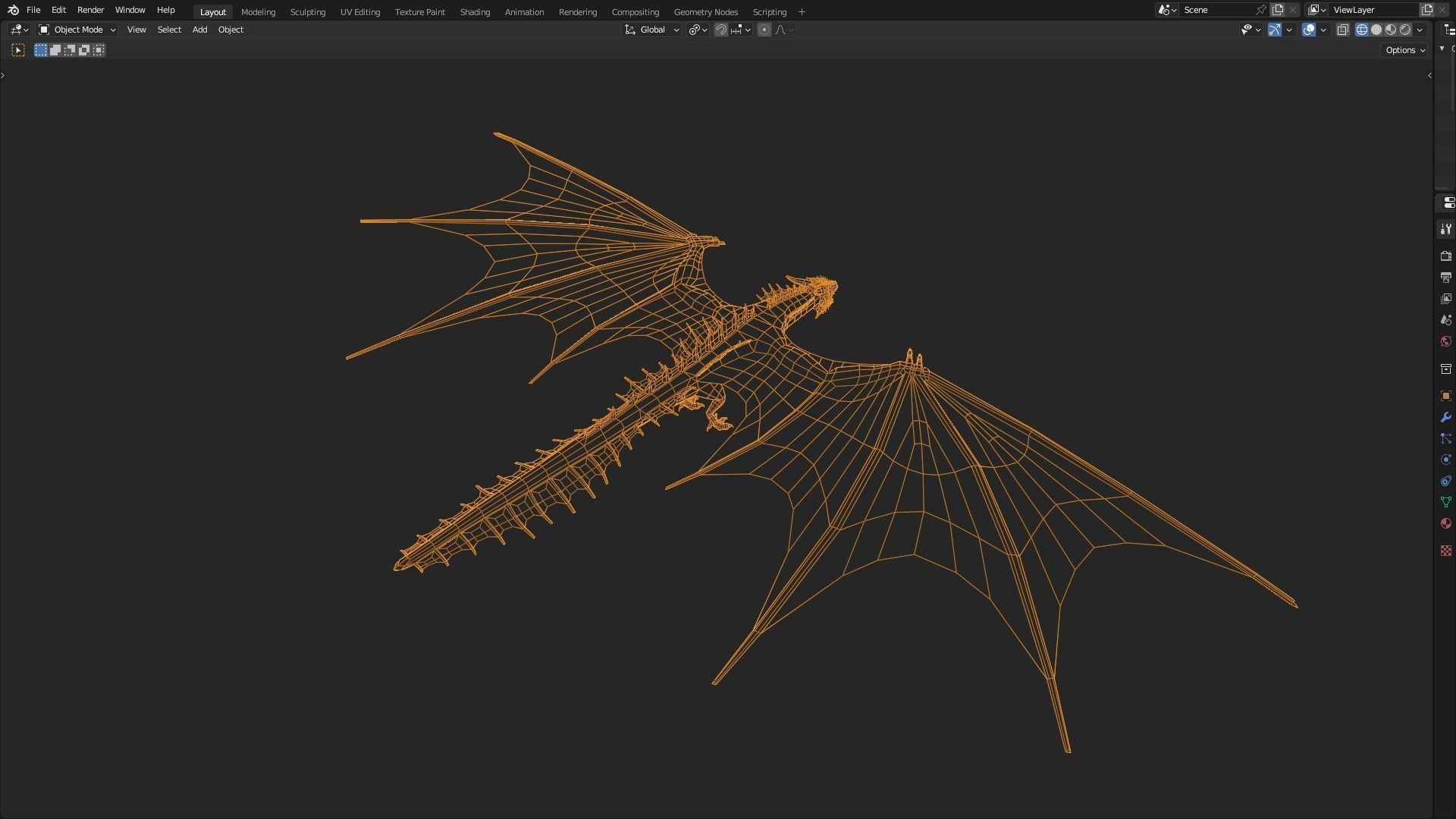Switch to the Texture Paint workspace tab
Image resolution: width=1456 pixels, height=819 pixels.
point(419,12)
